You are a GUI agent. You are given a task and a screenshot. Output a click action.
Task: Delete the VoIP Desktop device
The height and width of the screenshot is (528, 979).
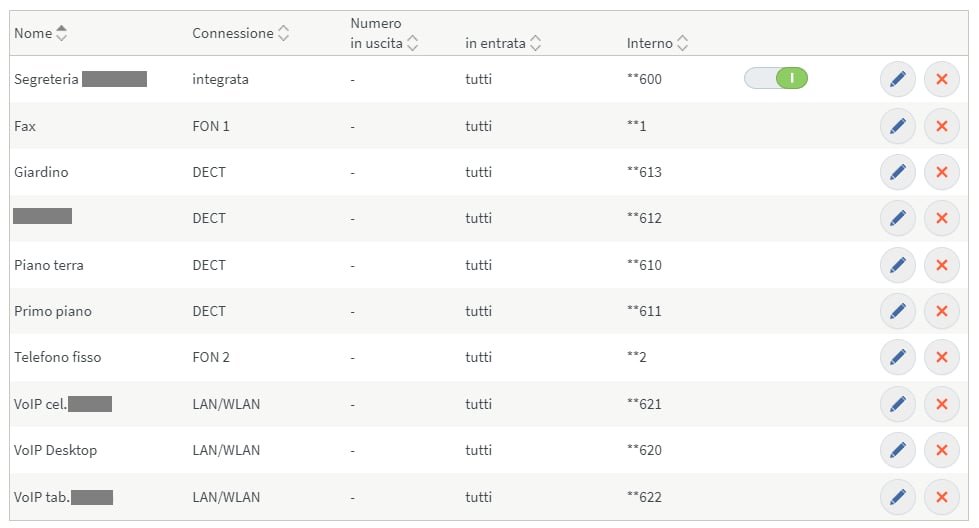[941, 450]
